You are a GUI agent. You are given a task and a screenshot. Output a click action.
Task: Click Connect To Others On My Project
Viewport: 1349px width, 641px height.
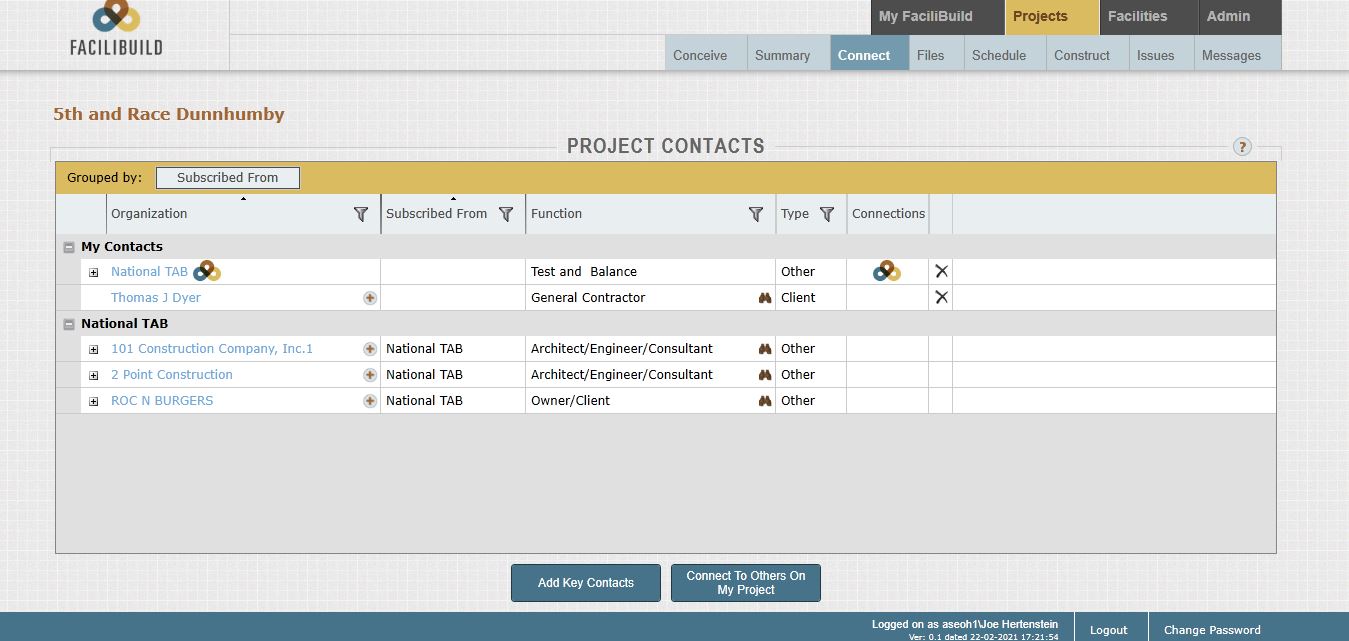point(746,583)
